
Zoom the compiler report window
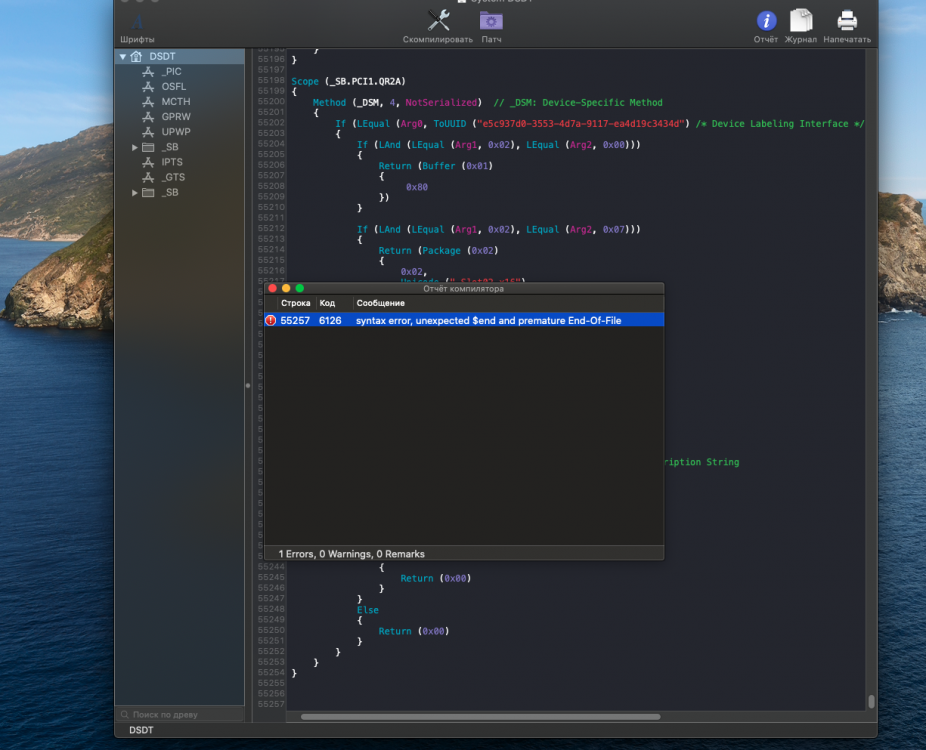299,288
